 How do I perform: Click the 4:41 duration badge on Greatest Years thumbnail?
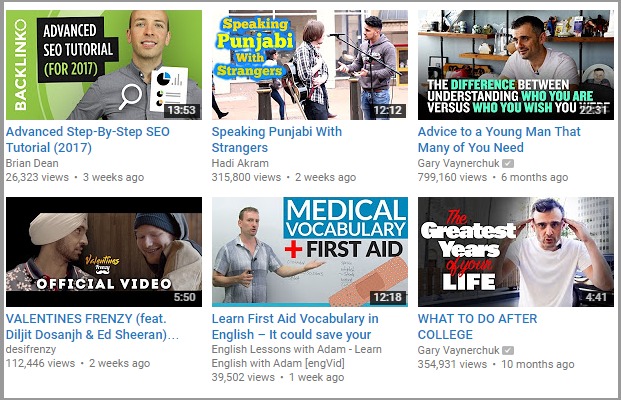pyautogui.click(x=596, y=297)
